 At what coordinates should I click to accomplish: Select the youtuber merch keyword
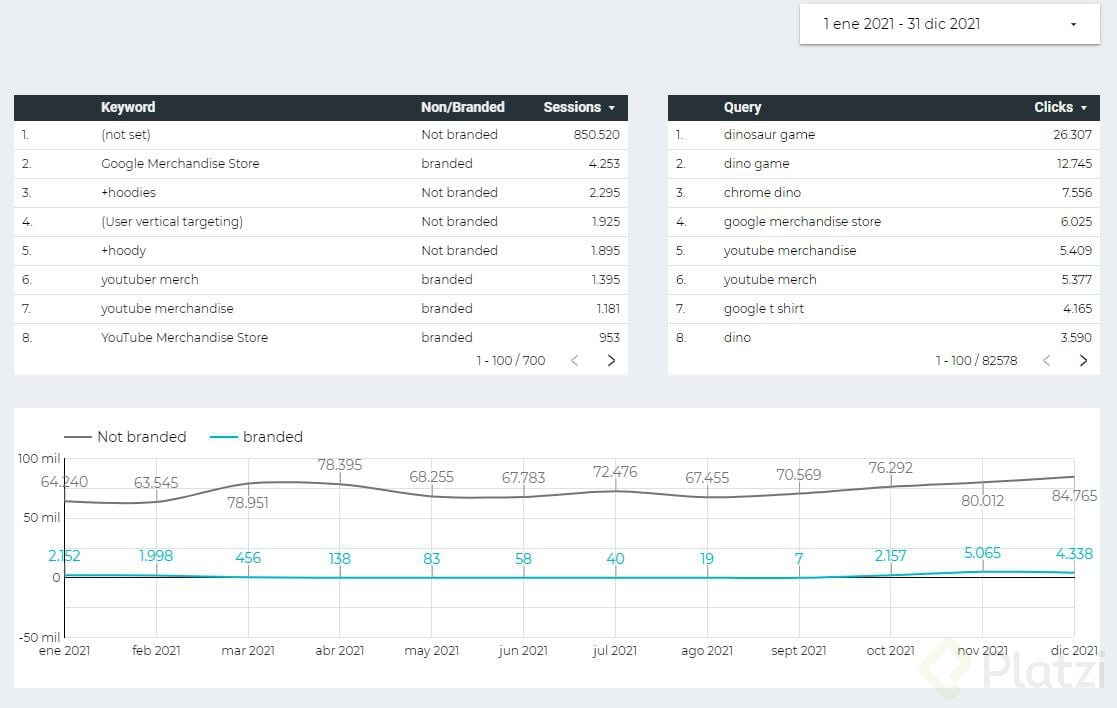pos(150,280)
